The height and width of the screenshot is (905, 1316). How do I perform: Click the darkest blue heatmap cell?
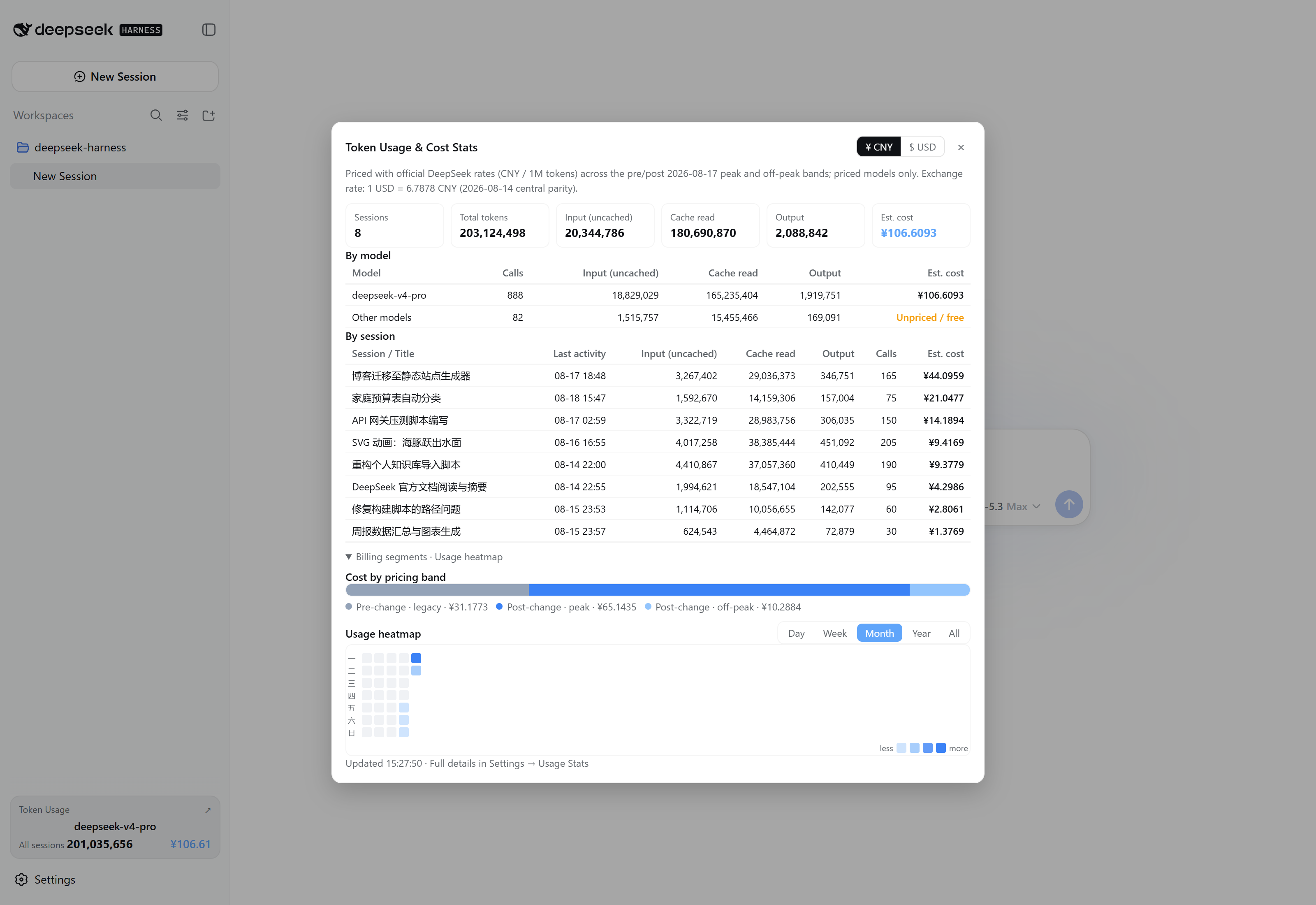(x=416, y=658)
